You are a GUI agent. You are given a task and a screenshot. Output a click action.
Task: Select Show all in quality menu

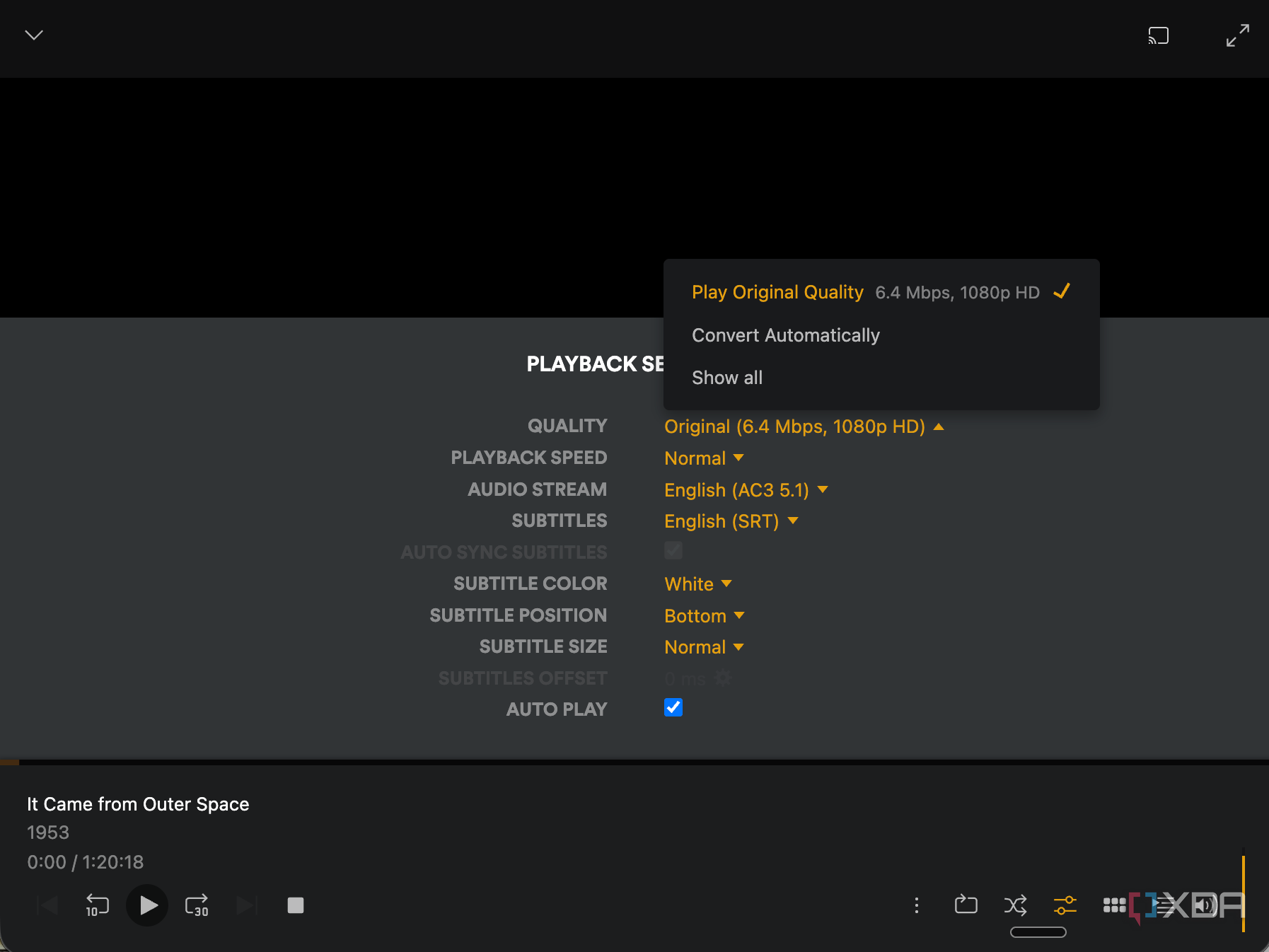point(881,378)
